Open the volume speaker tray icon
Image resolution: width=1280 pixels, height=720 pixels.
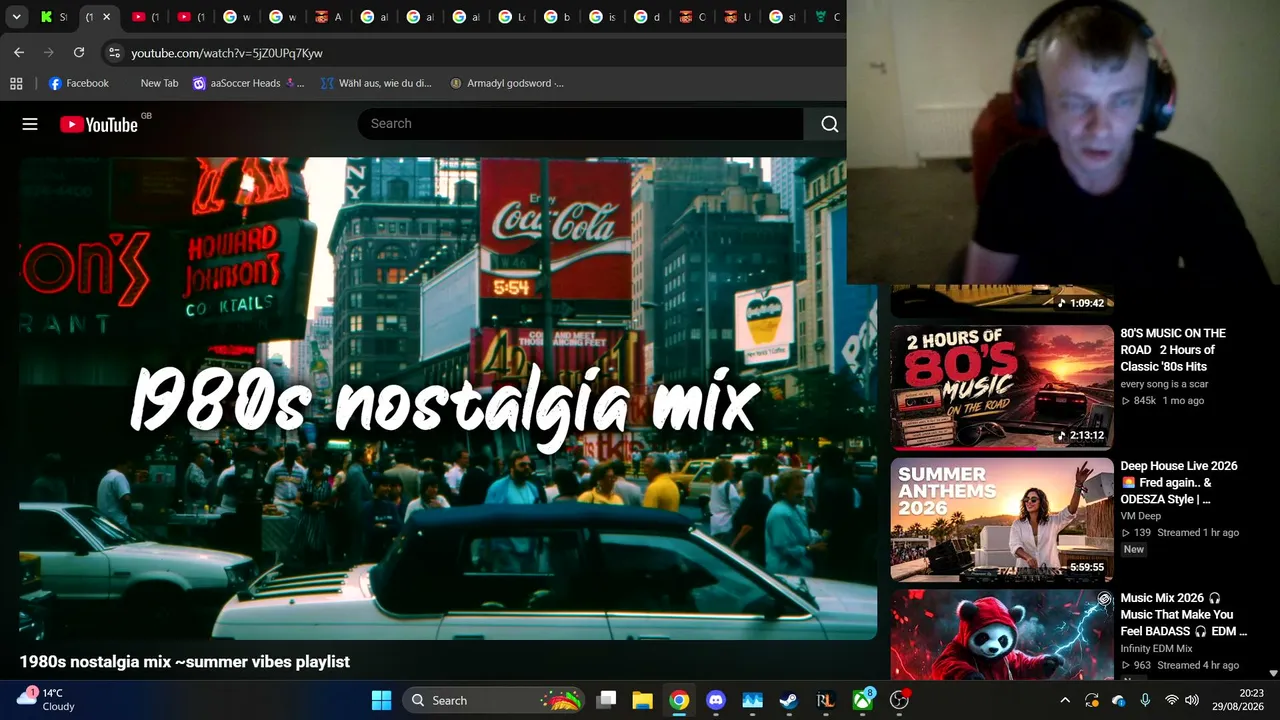pyautogui.click(x=1192, y=700)
